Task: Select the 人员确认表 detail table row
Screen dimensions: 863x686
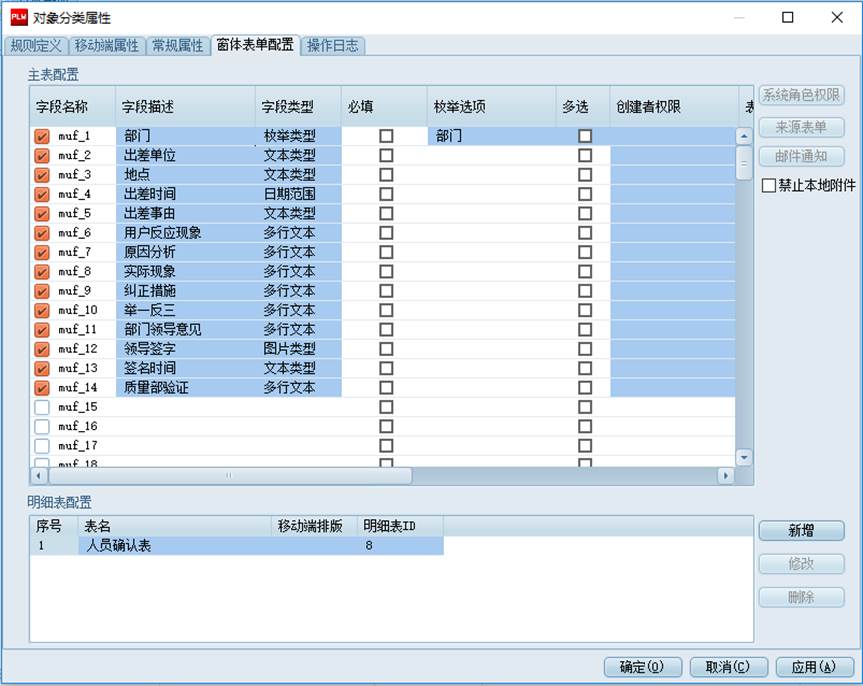Action: (237, 546)
